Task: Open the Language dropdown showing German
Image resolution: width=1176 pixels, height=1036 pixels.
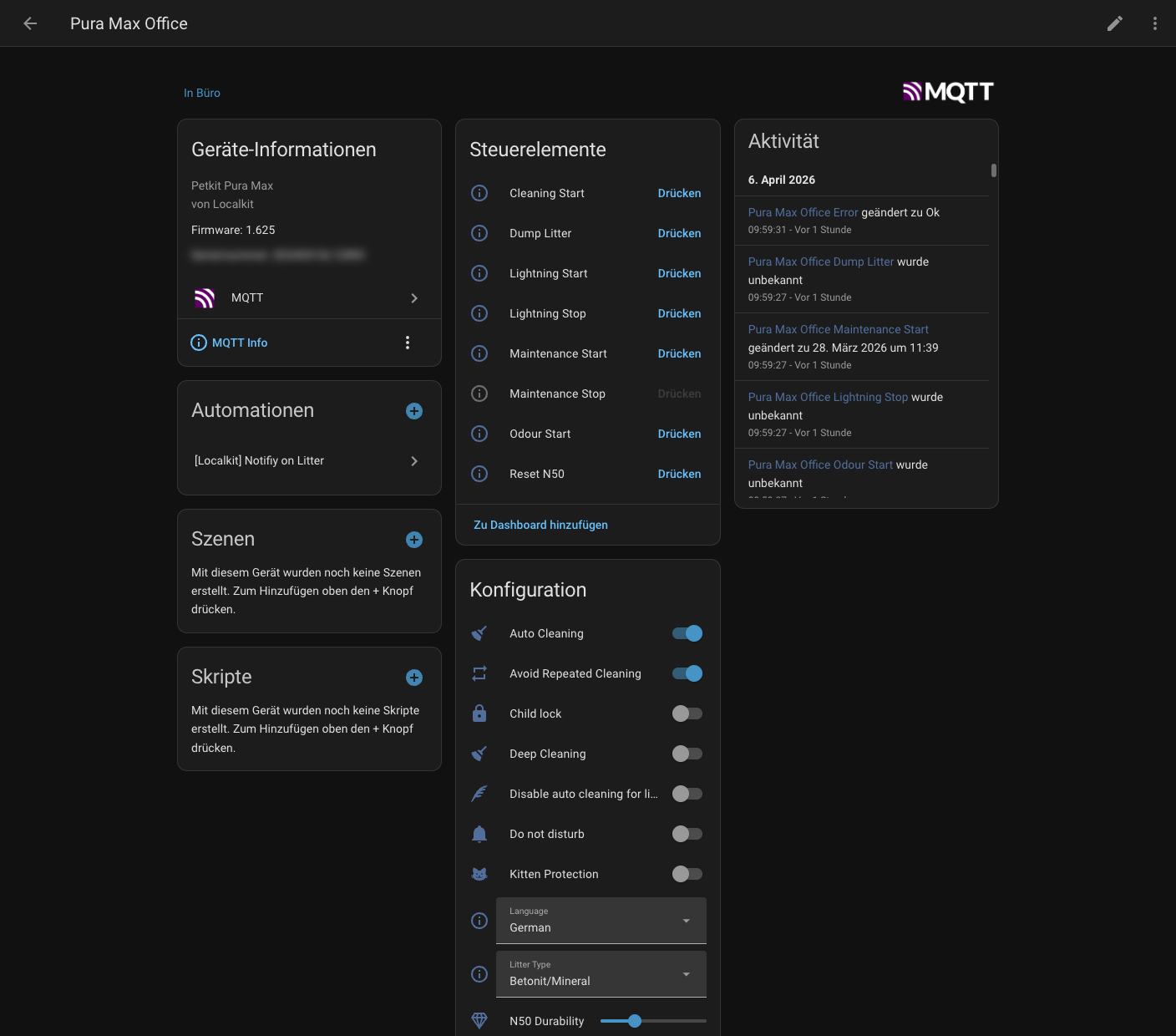Action: tap(601, 921)
